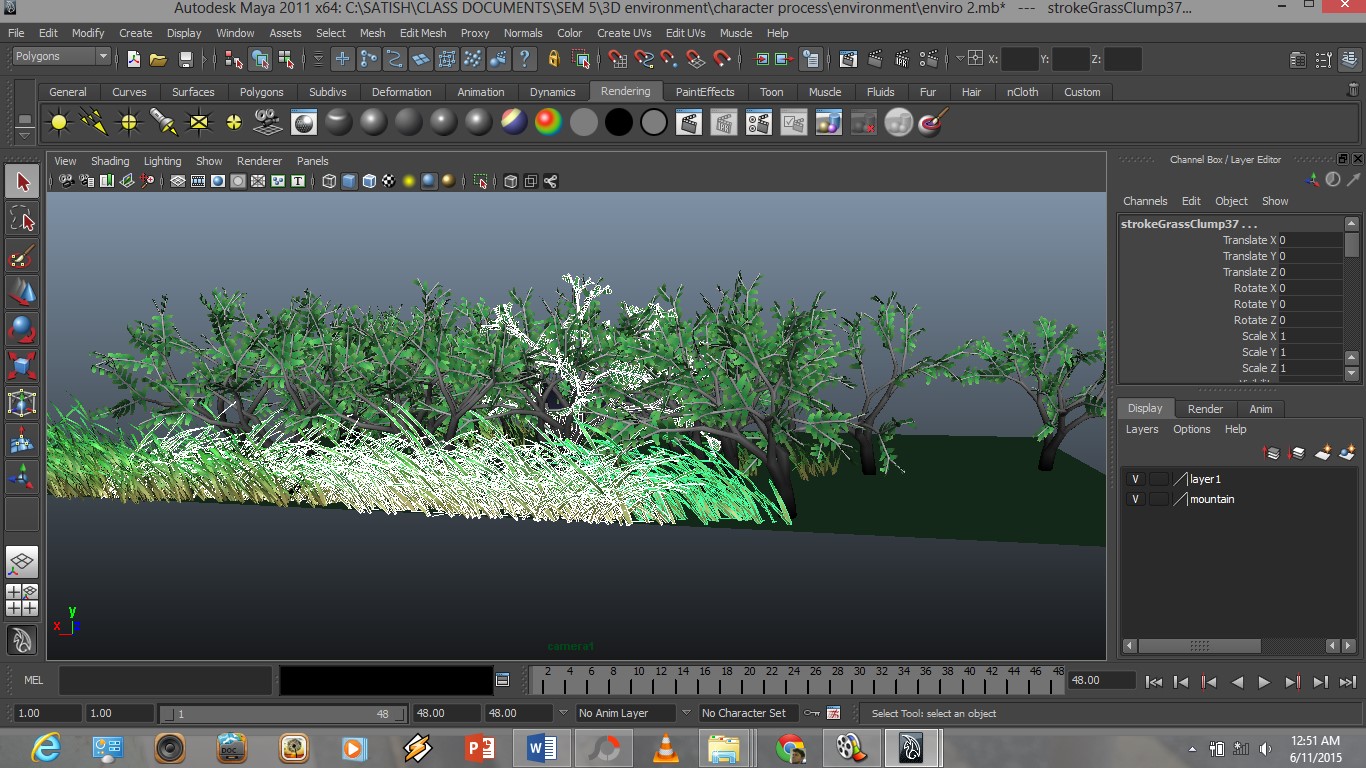Image resolution: width=1366 pixels, height=768 pixels.
Task: Toggle the lock selection padlock icon
Action: 553,59
